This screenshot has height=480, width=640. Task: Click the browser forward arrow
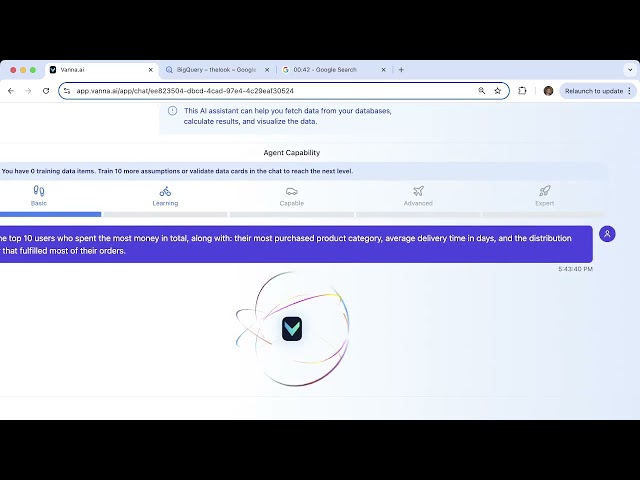[28, 91]
